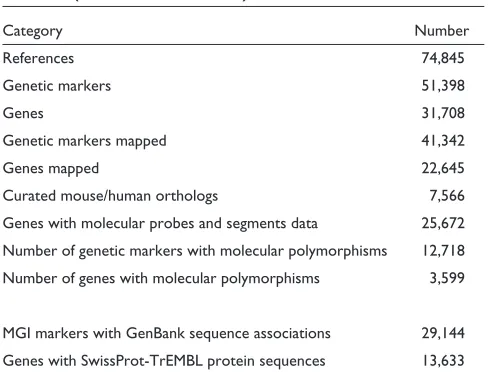Screen dimensions: 488x380
Task: Click the value 31,708
Action: click(443, 113)
